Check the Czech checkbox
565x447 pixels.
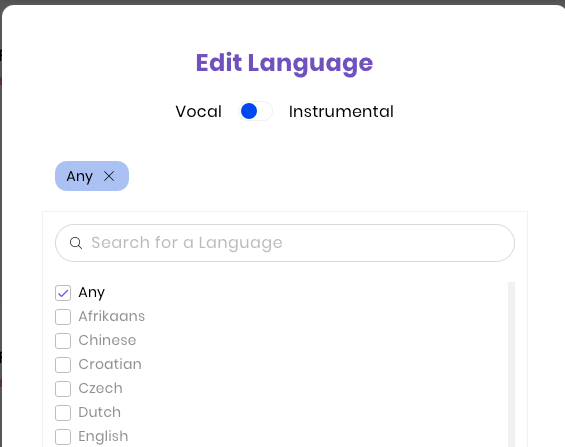(x=63, y=389)
